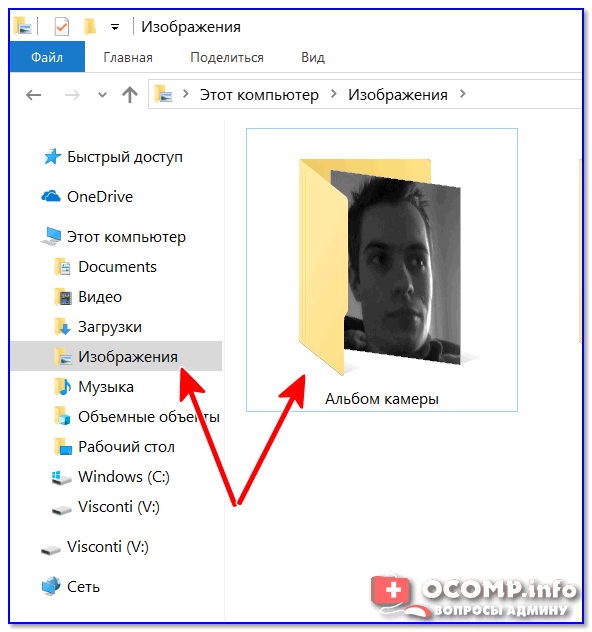Click the Forward navigation arrow
This screenshot has width=592, height=632.
[x=72, y=95]
